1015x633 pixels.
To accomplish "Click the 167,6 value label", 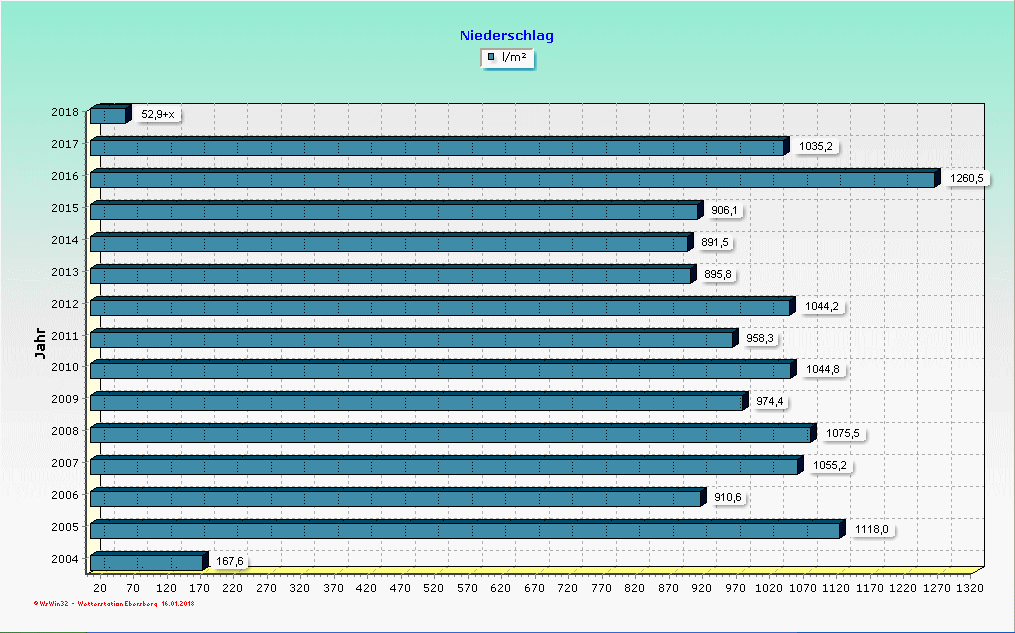I will point(230,562).
